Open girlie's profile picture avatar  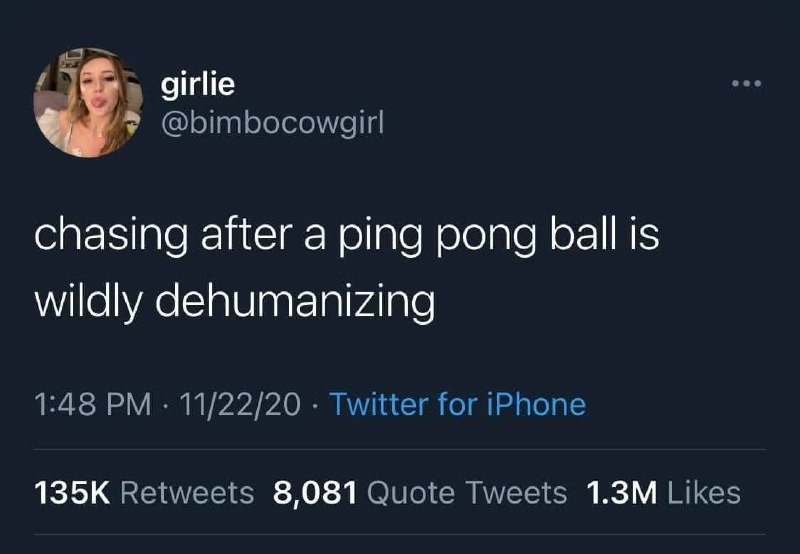pyautogui.click(x=88, y=102)
